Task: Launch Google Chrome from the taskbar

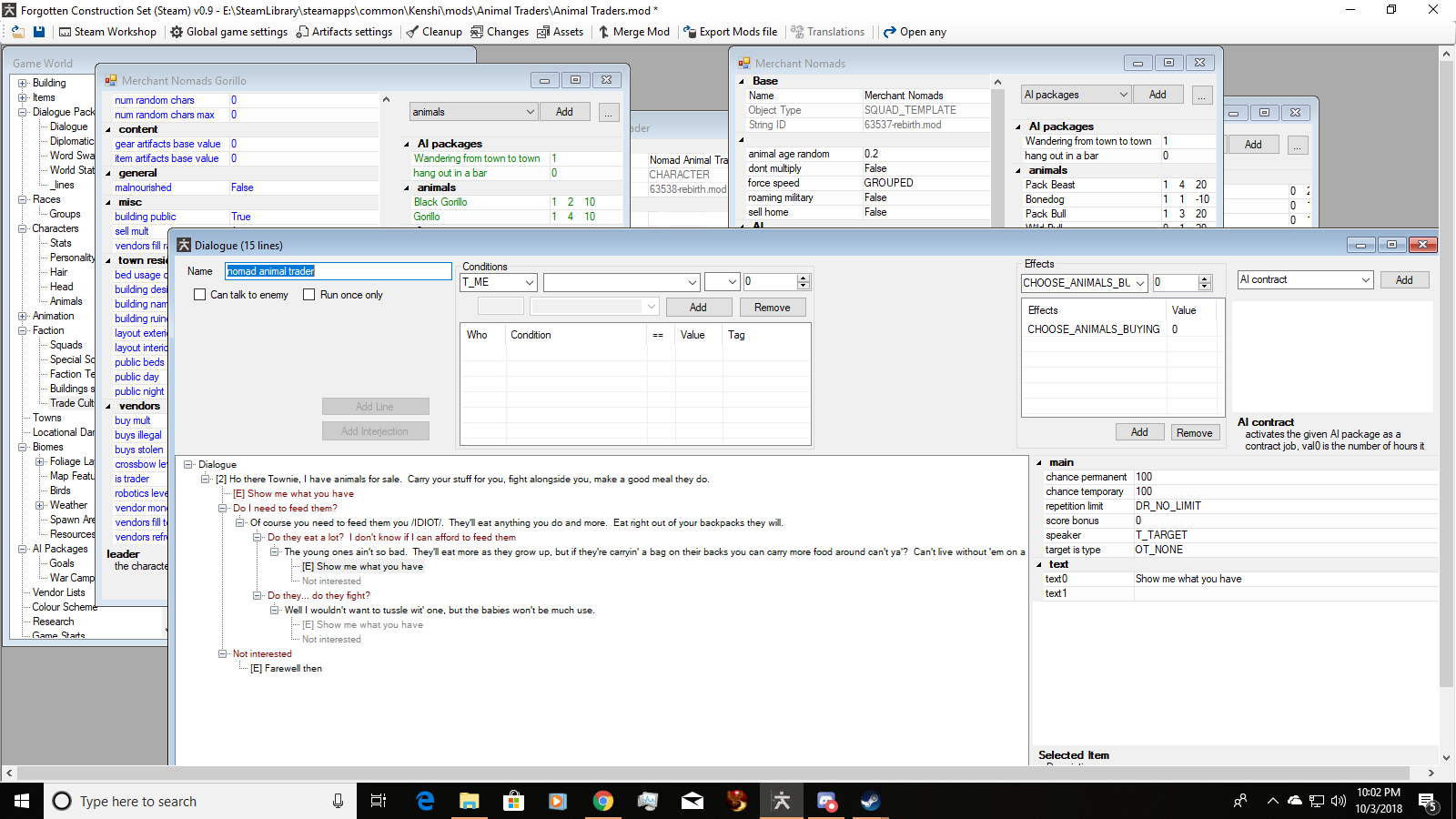Action: 602,801
